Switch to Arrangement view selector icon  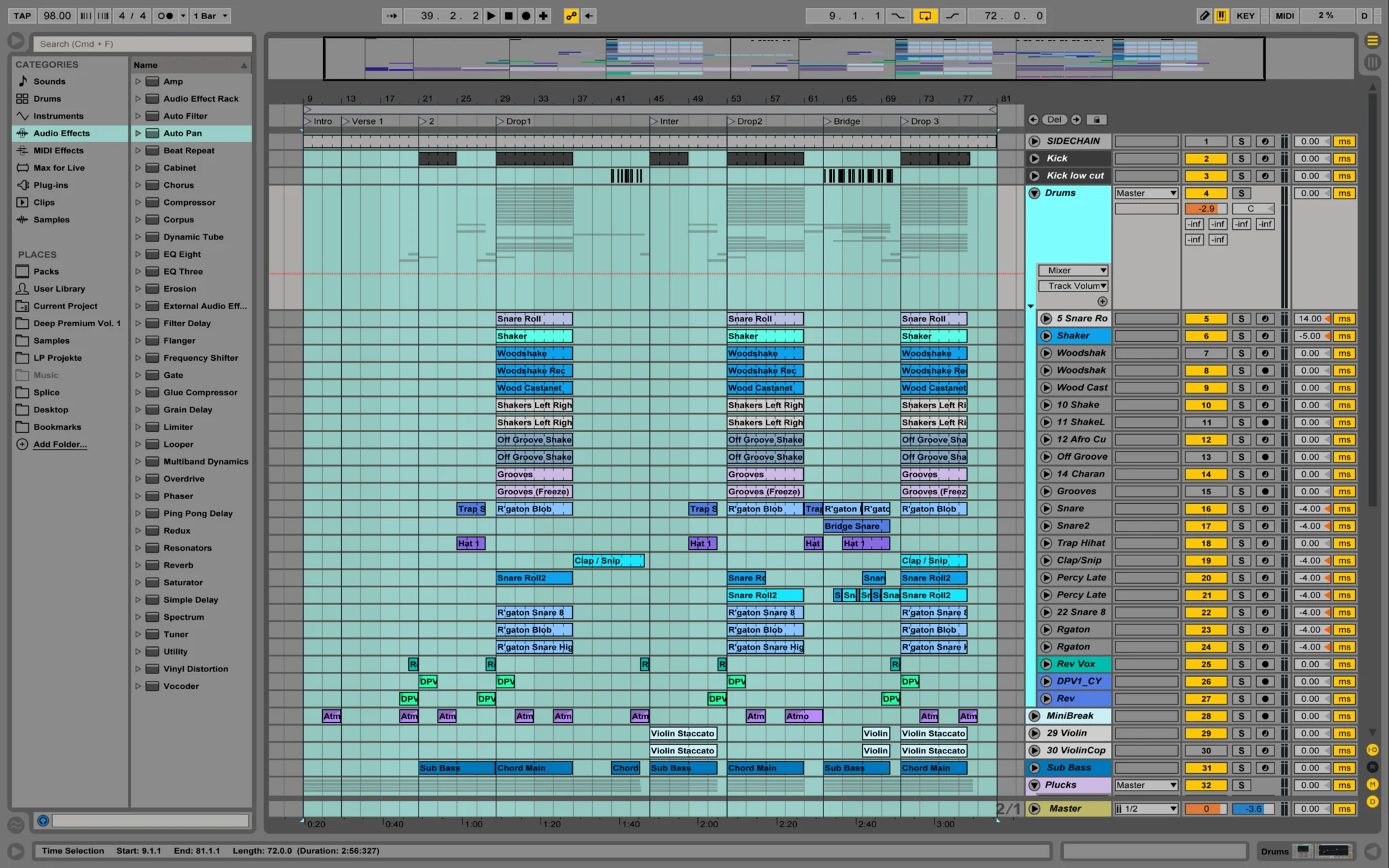[1372, 41]
